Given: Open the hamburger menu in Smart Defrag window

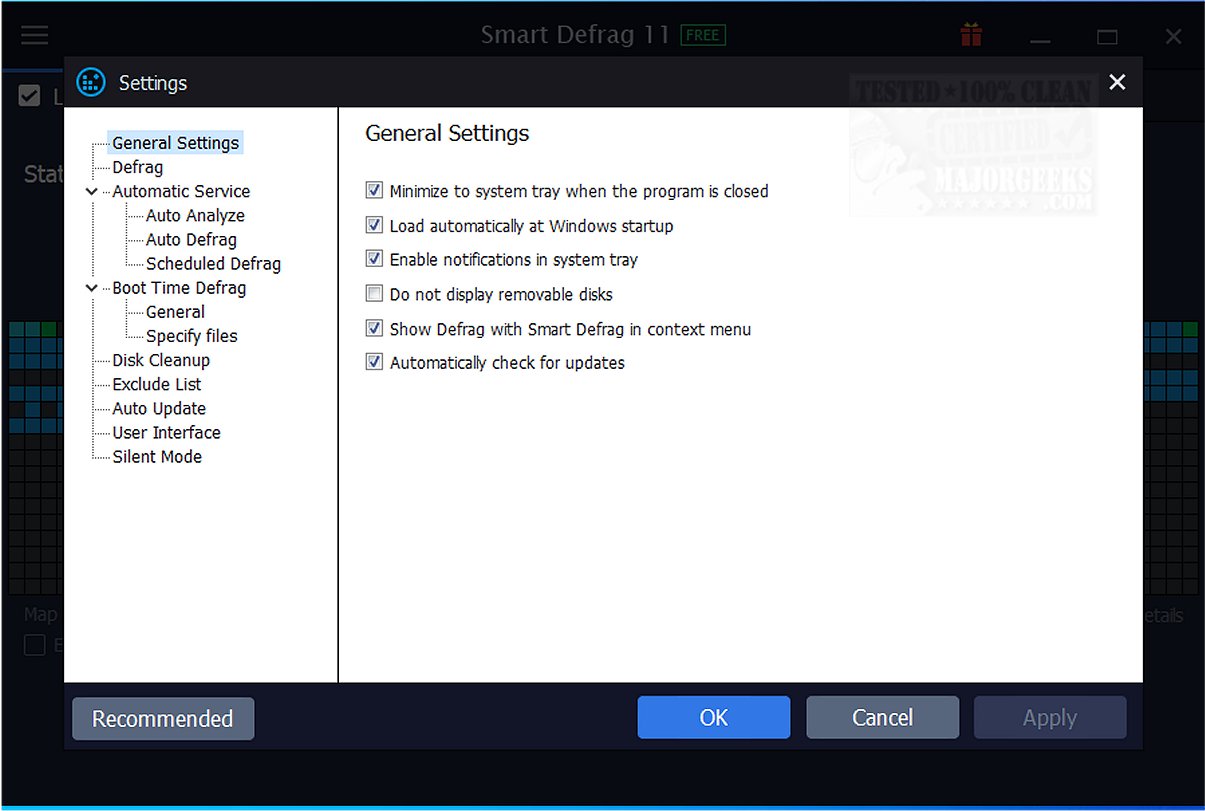Looking at the screenshot, I should click(x=35, y=35).
